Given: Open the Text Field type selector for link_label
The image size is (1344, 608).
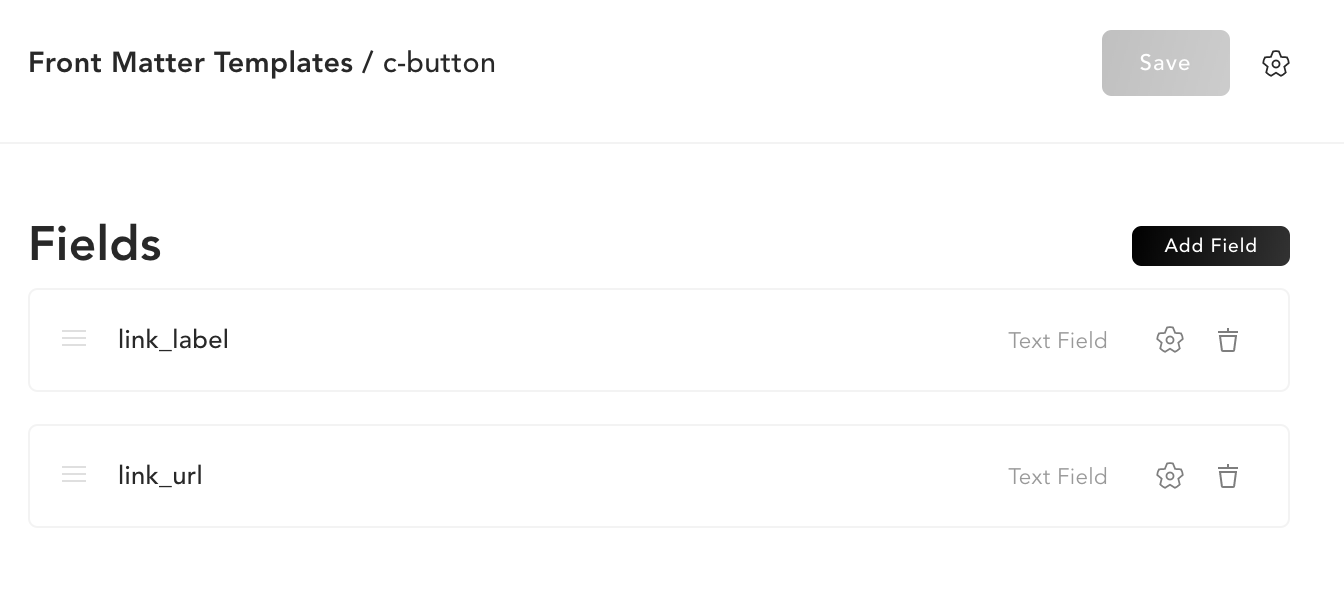Looking at the screenshot, I should (1057, 340).
